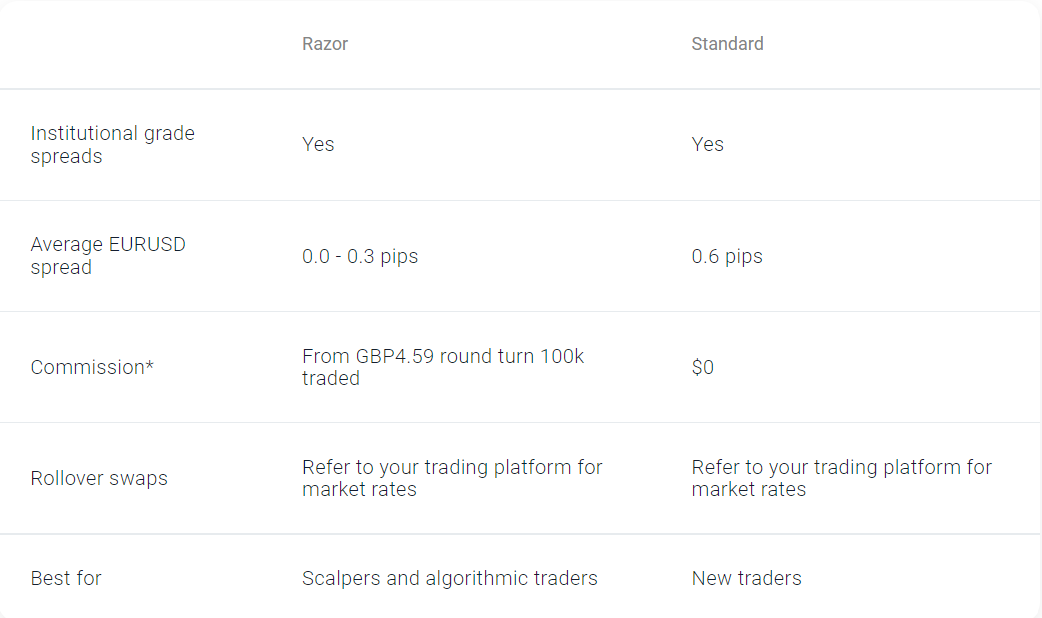Image resolution: width=1042 pixels, height=618 pixels.
Task: Click market rates text under Razor swaps
Action: click(359, 489)
